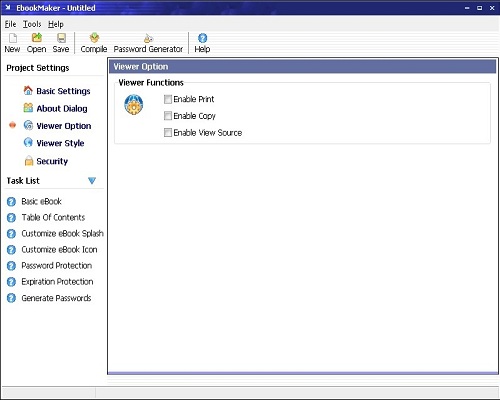The width and height of the screenshot is (500, 400).
Task: Collapse the Task List with the arrow
Action: [92, 181]
